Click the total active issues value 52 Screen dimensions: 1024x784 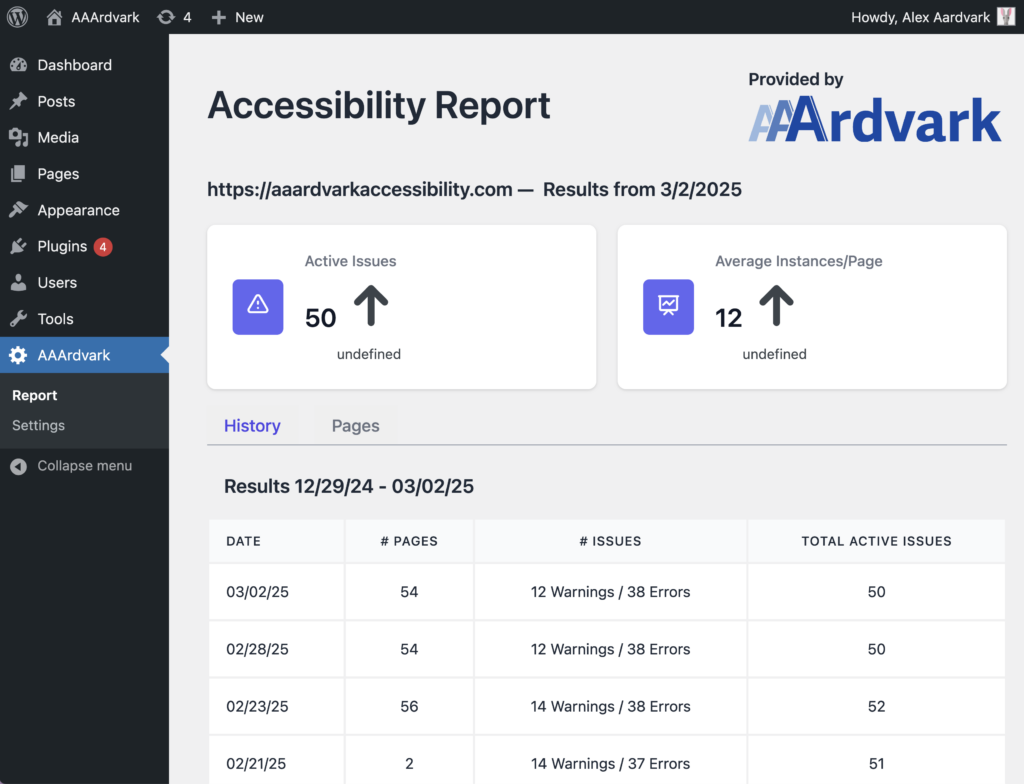(x=876, y=706)
